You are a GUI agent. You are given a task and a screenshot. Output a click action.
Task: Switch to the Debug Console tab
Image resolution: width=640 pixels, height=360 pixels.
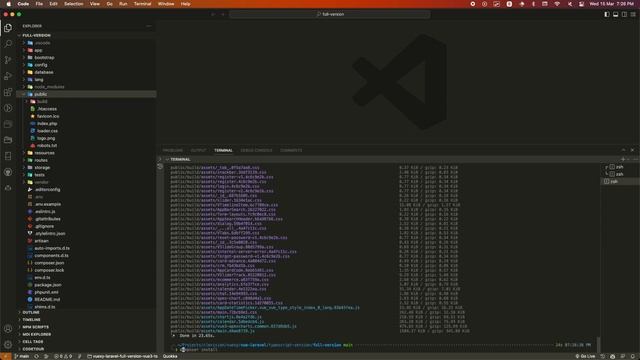coord(256,150)
